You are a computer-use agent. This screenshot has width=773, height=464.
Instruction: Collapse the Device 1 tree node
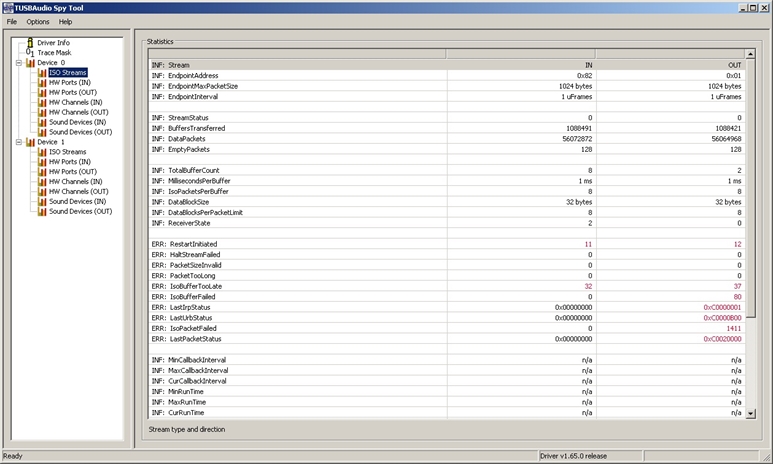pyautogui.click(x=18, y=142)
